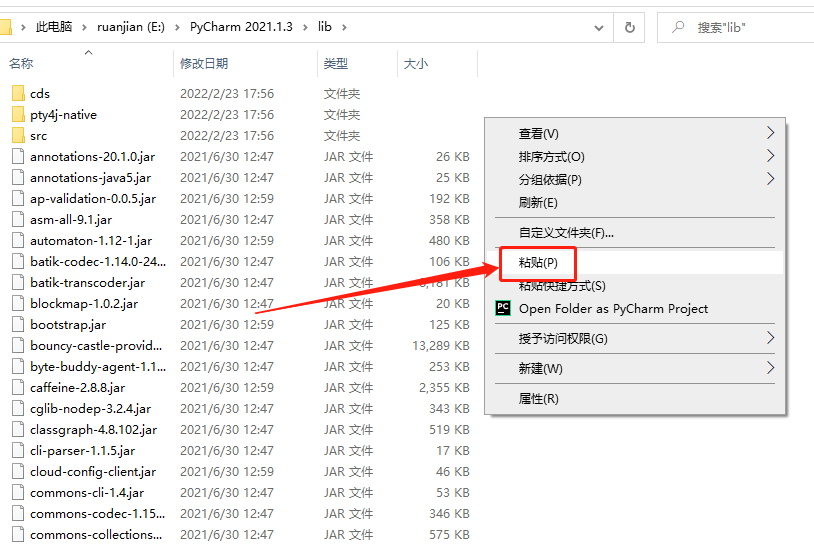Go to PyCharm 2021.1.3 in the breadcrumb
Image resolution: width=814 pixels, height=546 pixels.
pos(241,27)
